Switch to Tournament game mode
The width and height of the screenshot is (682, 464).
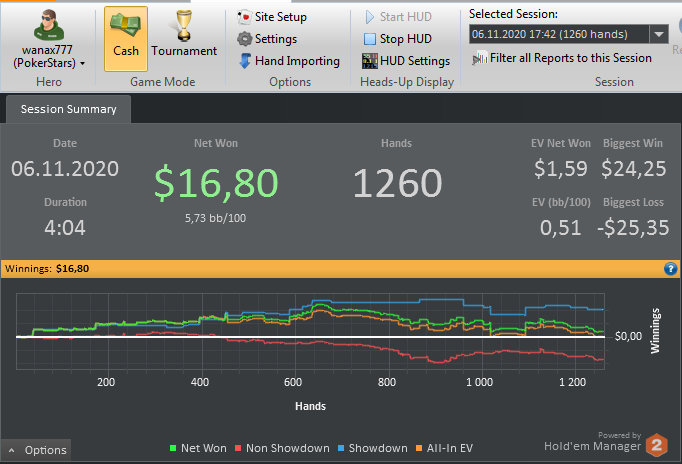pos(184,39)
